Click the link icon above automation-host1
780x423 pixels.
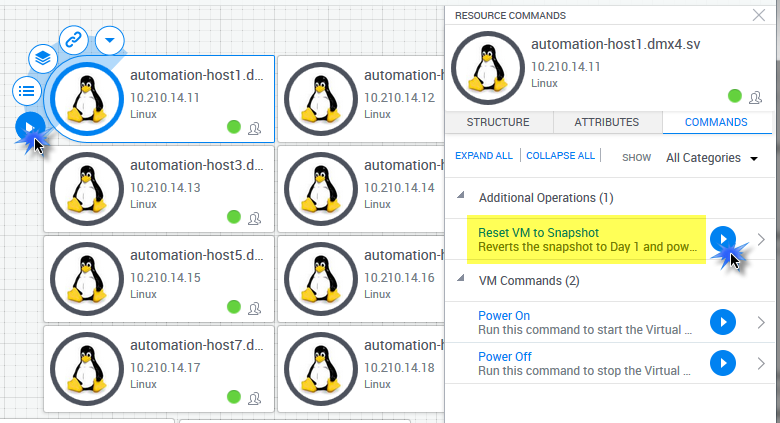tap(74, 40)
